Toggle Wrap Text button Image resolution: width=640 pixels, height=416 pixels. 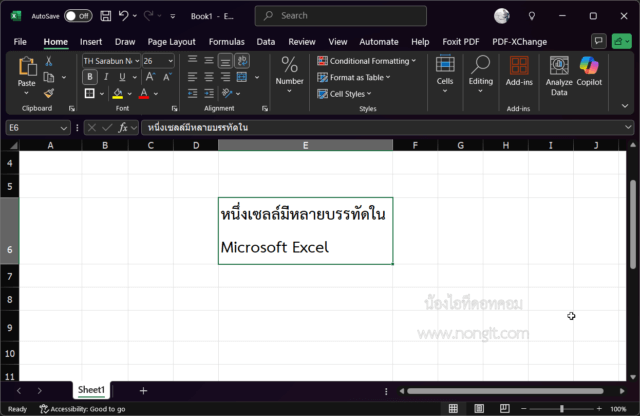242,61
